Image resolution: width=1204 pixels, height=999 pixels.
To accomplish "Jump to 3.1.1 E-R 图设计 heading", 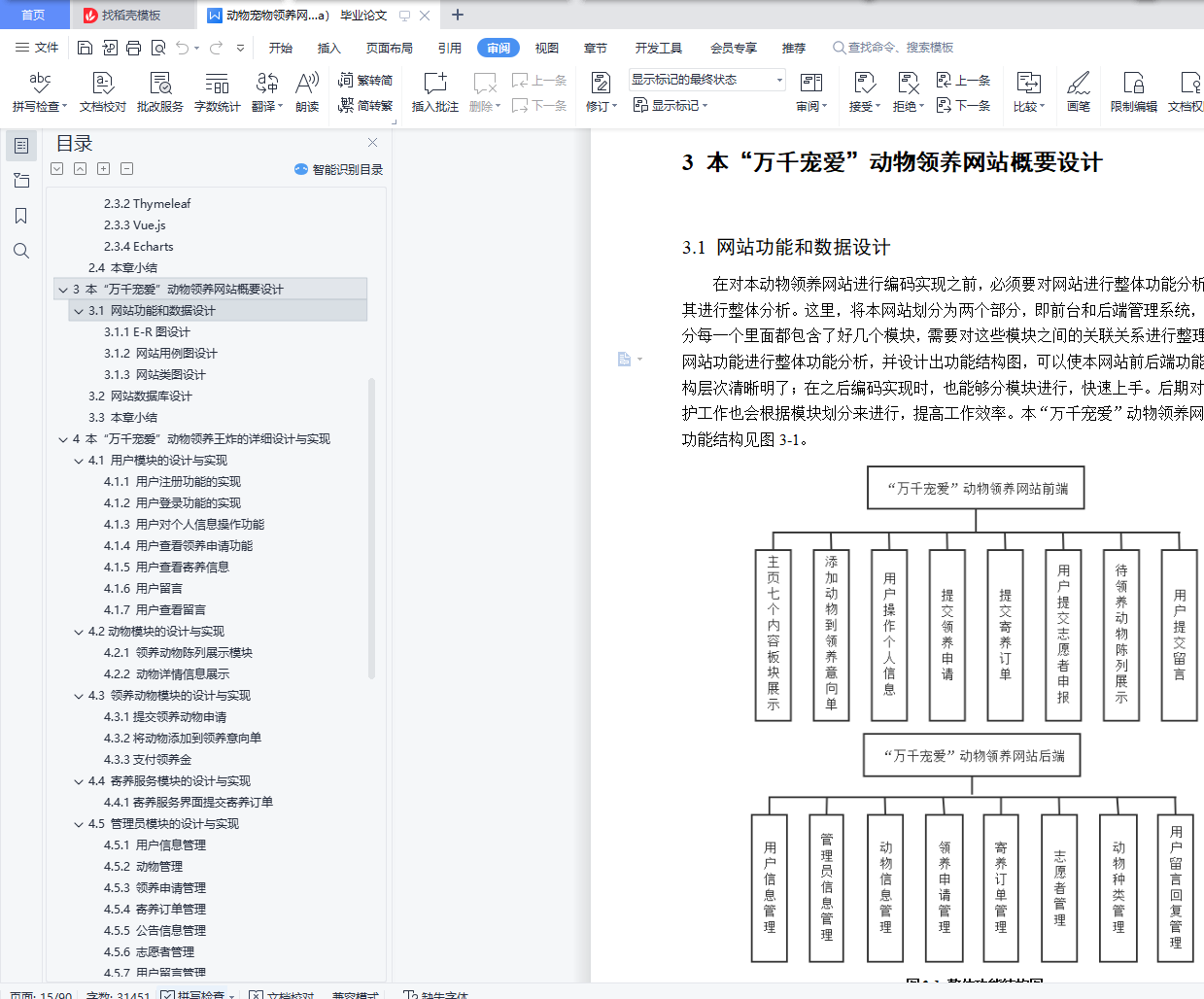I will (x=147, y=332).
